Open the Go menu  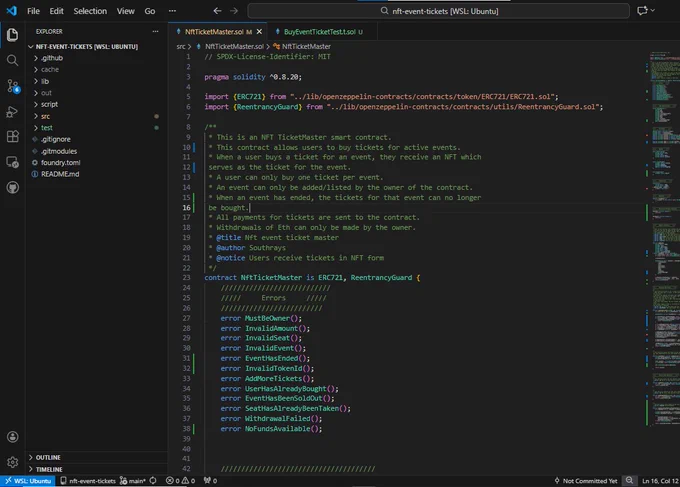[x=150, y=11]
